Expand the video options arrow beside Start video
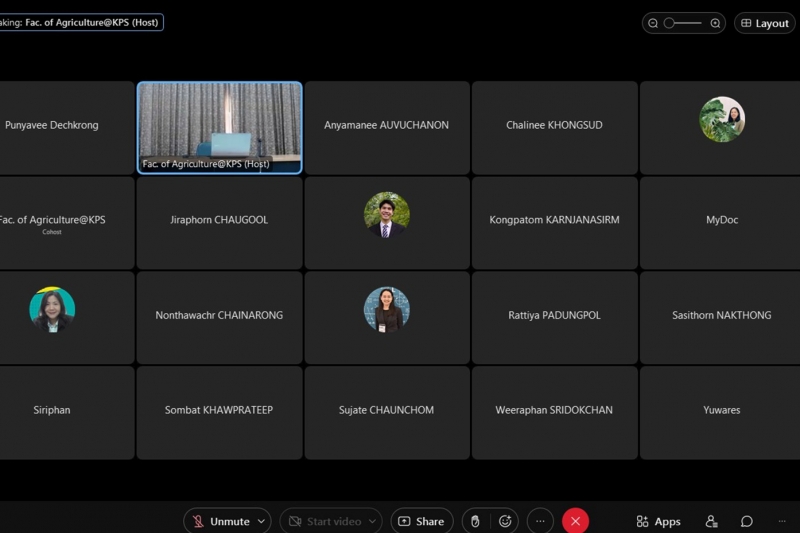This screenshot has width=800, height=533. point(372,521)
